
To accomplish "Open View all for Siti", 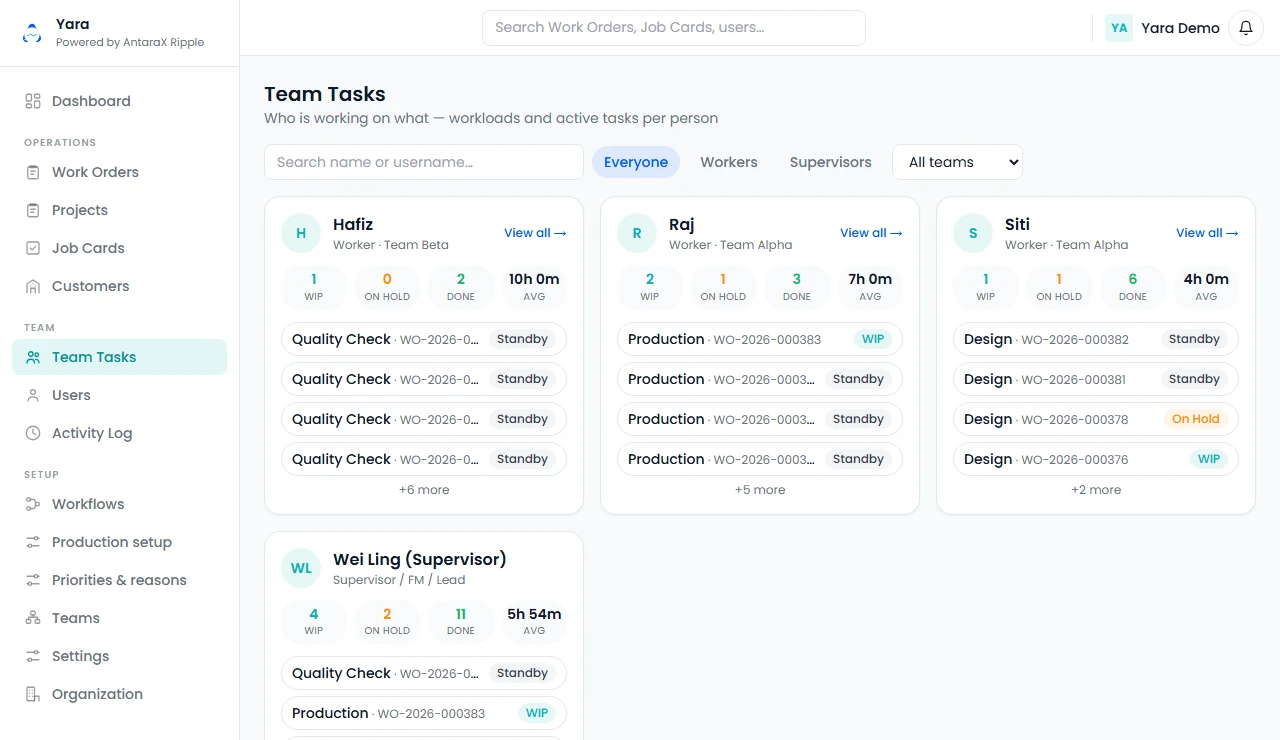I will 1207,233.
